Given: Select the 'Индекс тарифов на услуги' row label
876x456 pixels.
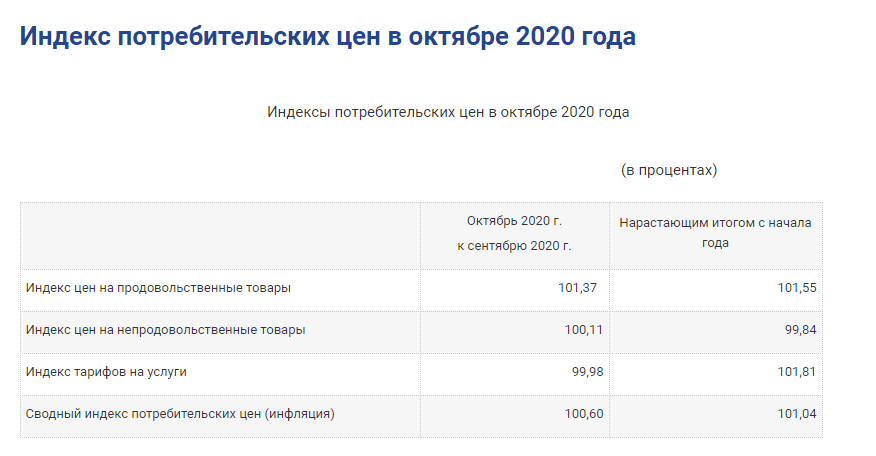Looking at the screenshot, I should tap(106, 372).
